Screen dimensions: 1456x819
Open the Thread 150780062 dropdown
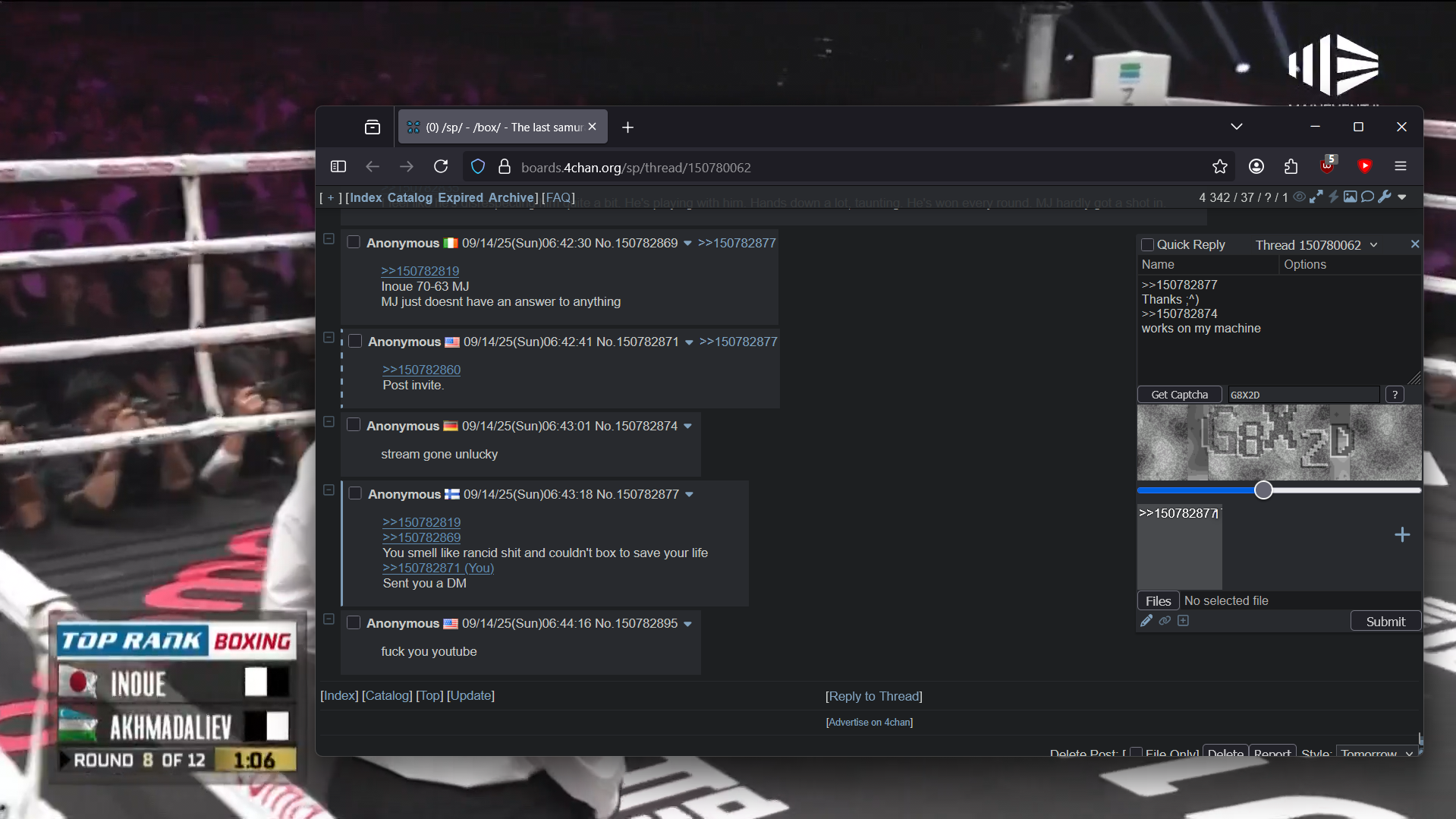[x=1316, y=245]
